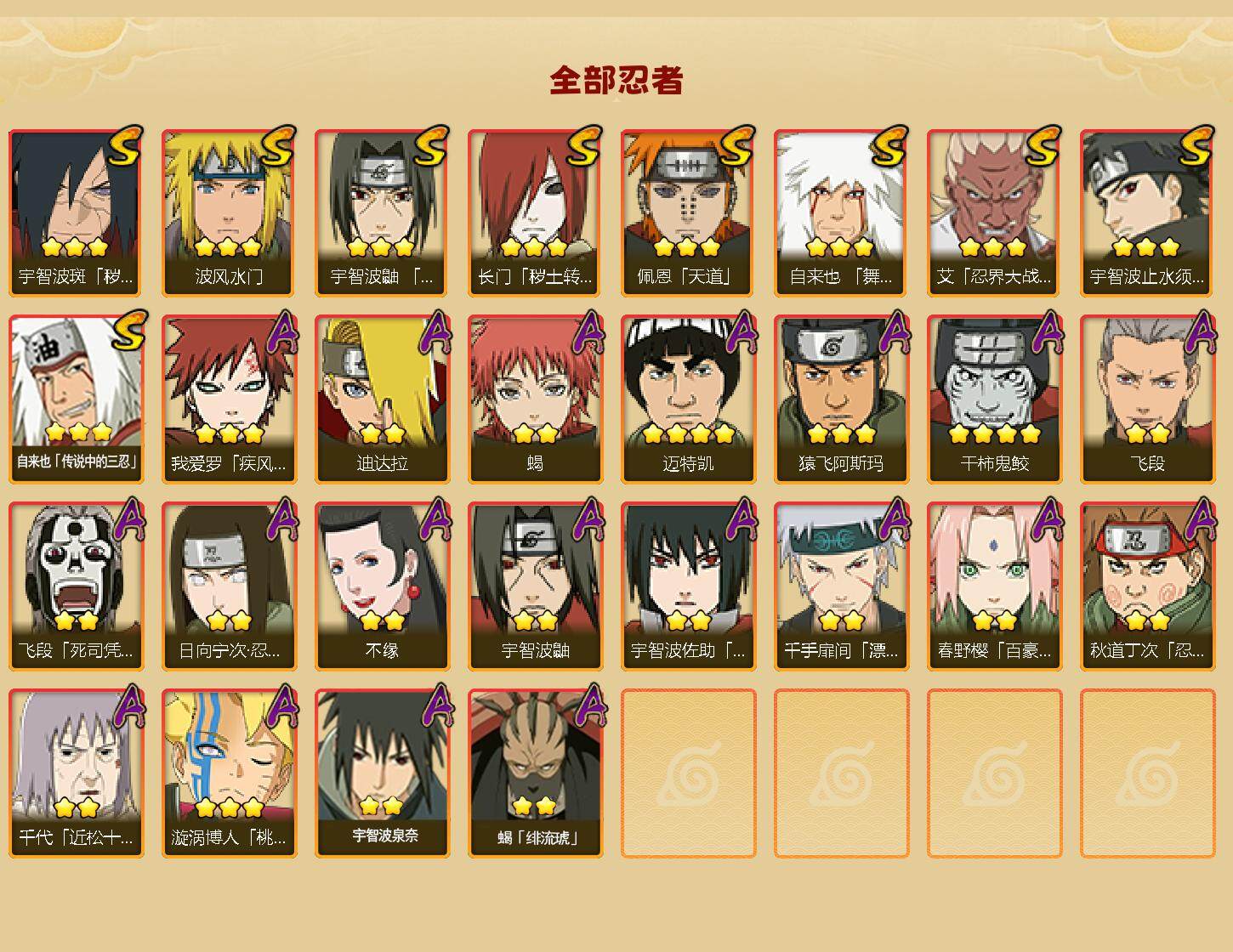Viewport: 1233px width, 952px height.
Task: Click S-rank badge on 宇智波斑 card
Action: [126, 144]
